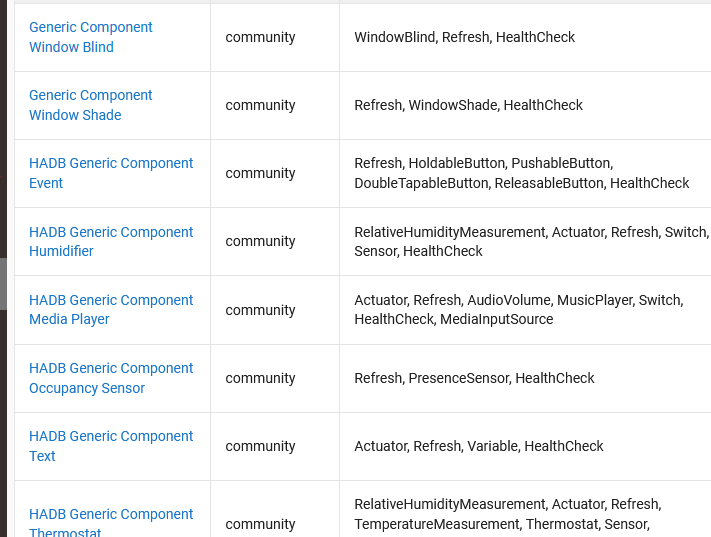Open Generic Component Window Blind driver link
Image resolution: width=711 pixels, height=537 pixels.
pyautogui.click(x=91, y=37)
